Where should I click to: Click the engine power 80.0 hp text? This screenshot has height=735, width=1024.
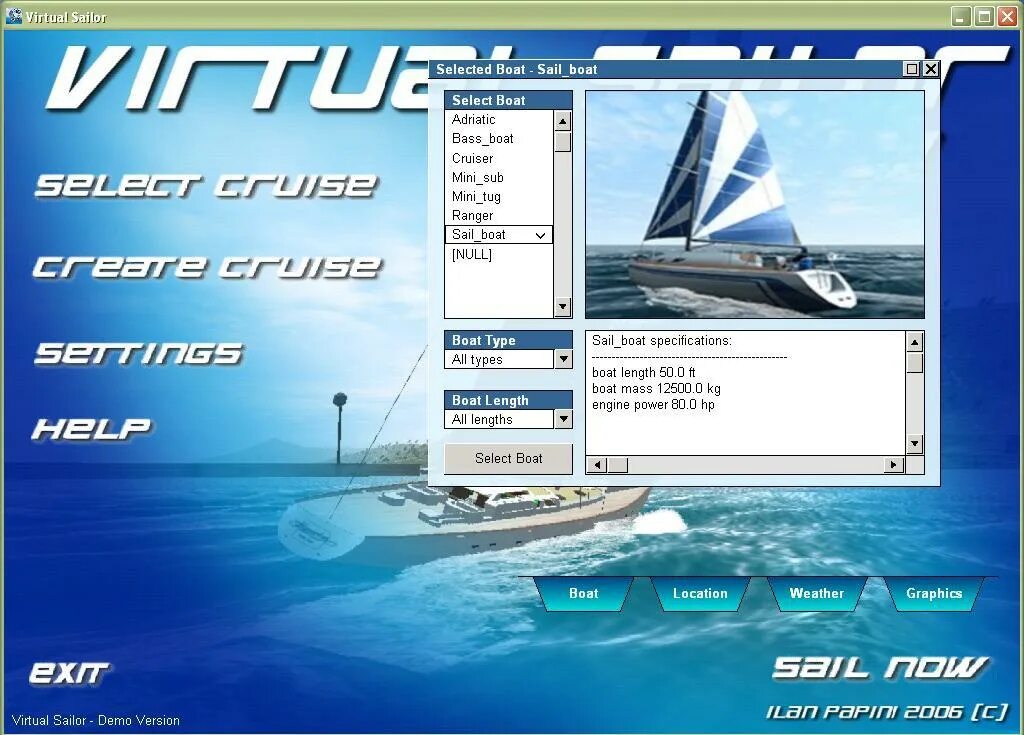click(653, 404)
